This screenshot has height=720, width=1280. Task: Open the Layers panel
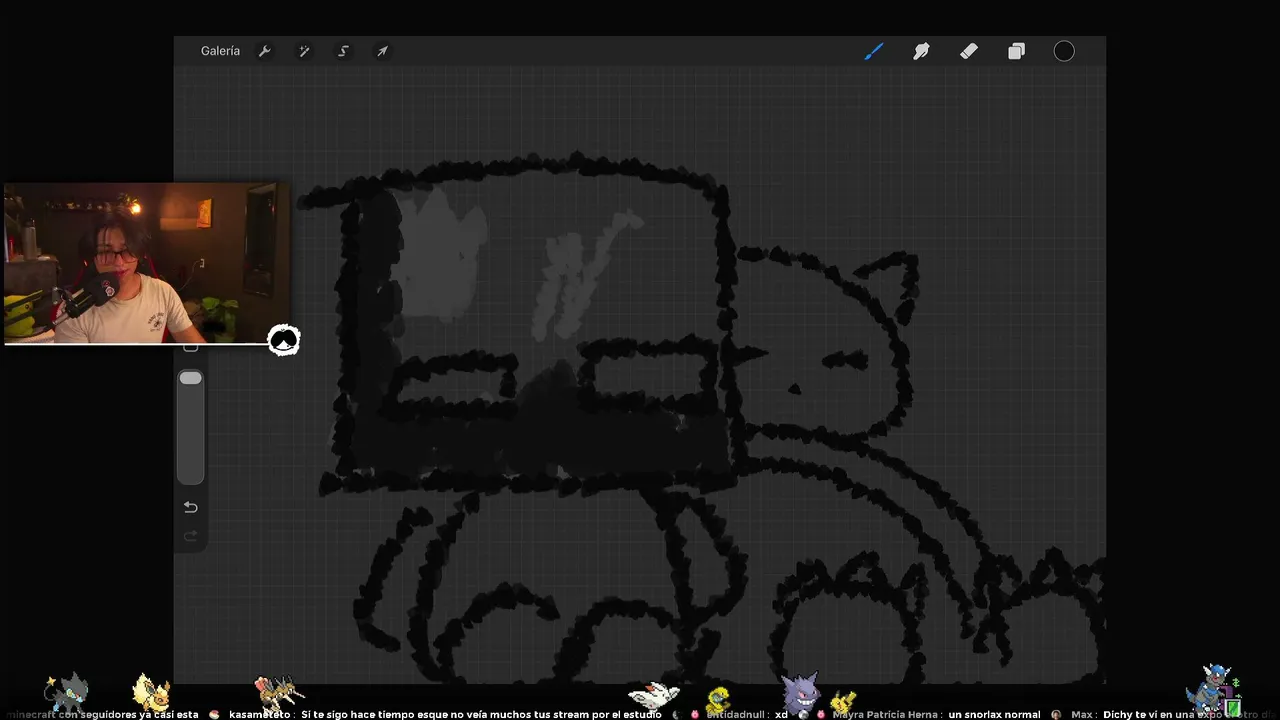(1016, 51)
